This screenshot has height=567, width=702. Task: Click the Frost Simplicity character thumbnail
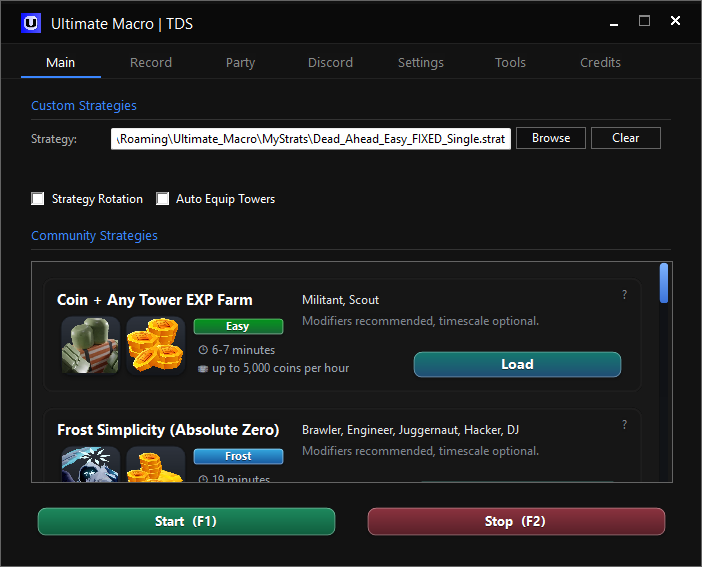coord(91,464)
